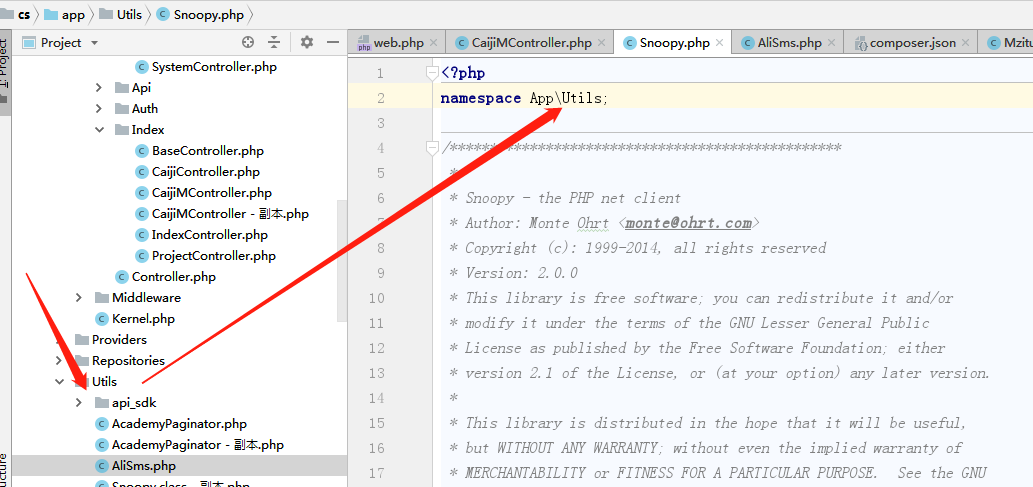Expand the Middleware folder
The height and width of the screenshot is (487, 1033).
(x=79, y=298)
